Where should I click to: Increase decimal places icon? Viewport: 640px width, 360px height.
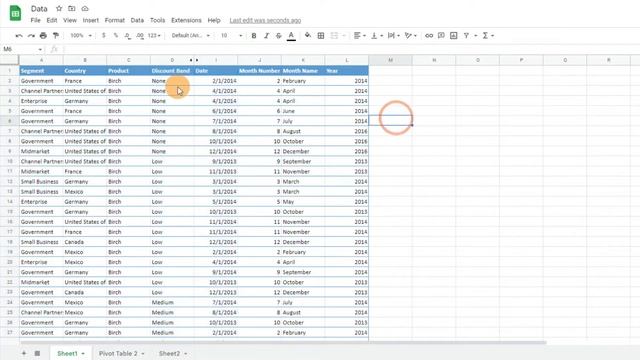click(x=140, y=36)
